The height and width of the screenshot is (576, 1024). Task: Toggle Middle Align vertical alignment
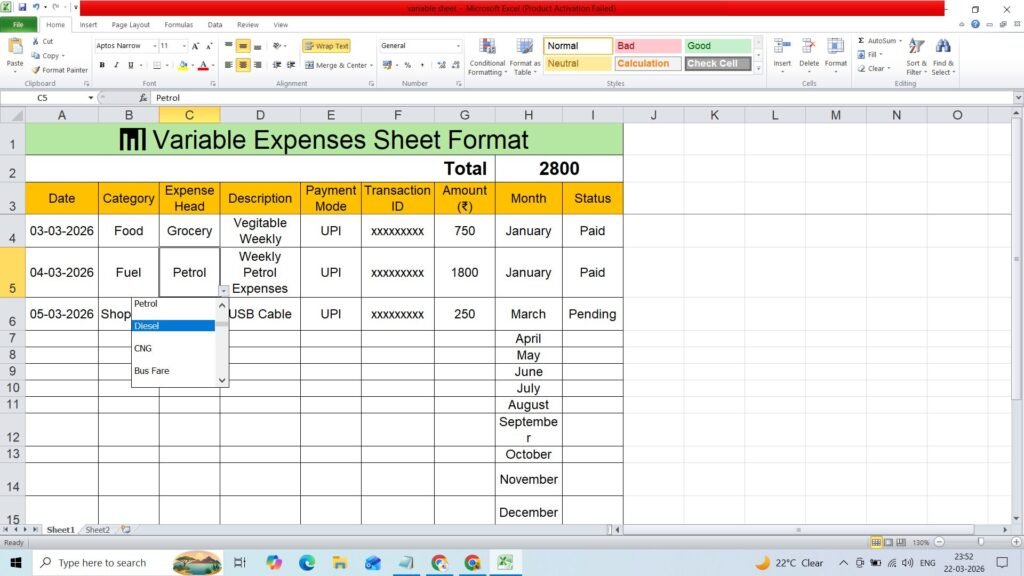(x=243, y=46)
